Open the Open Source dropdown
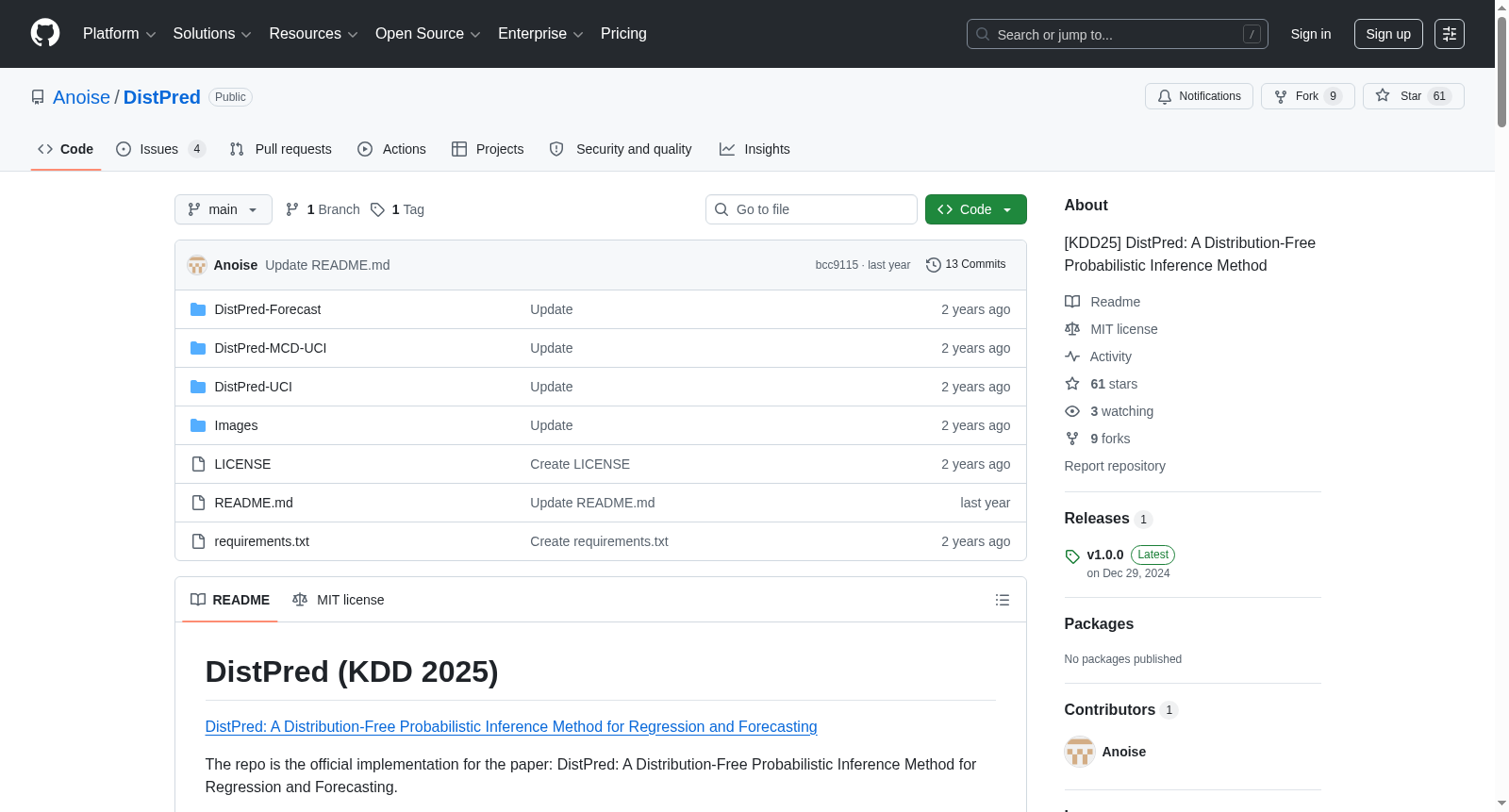The height and width of the screenshot is (812, 1509). pyautogui.click(x=427, y=34)
